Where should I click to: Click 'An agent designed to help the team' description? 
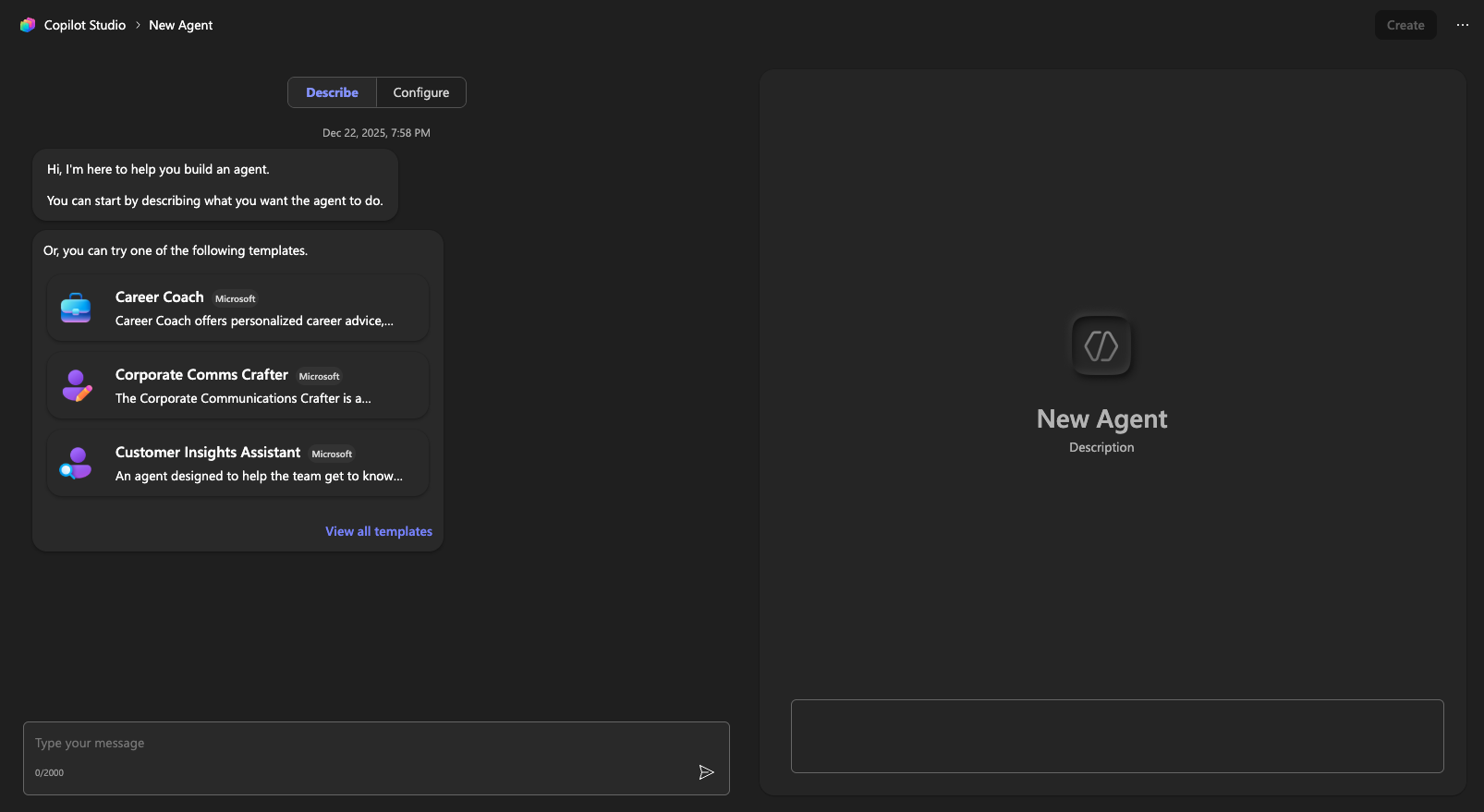(x=259, y=476)
